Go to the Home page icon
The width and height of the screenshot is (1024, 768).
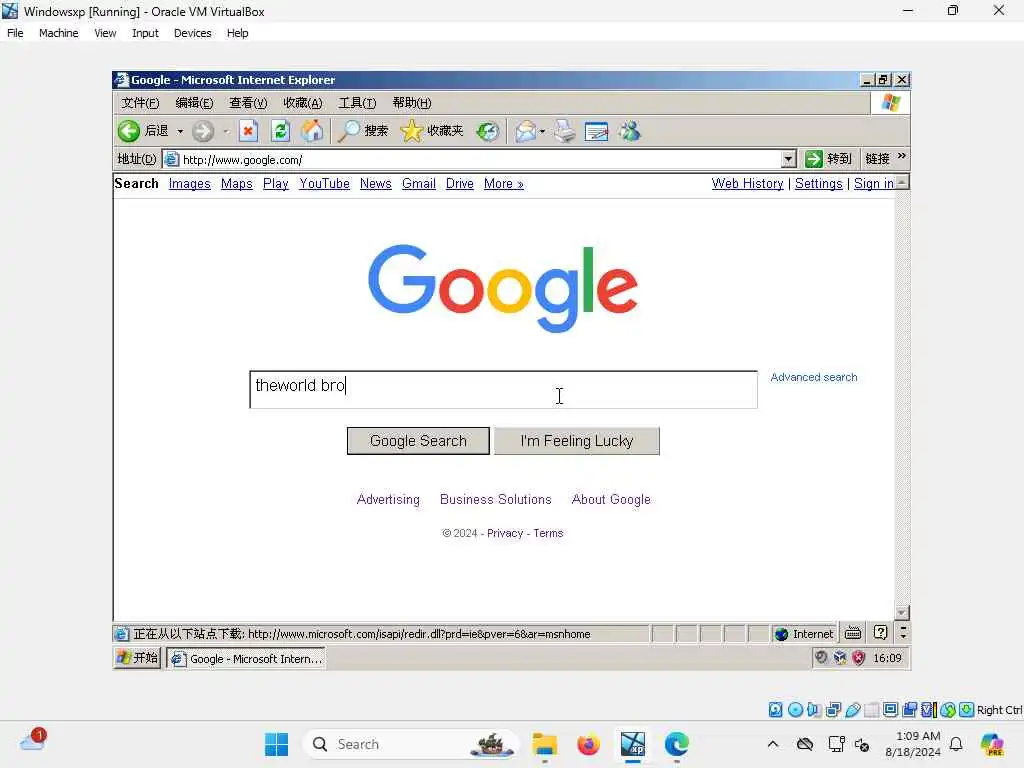[312, 131]
